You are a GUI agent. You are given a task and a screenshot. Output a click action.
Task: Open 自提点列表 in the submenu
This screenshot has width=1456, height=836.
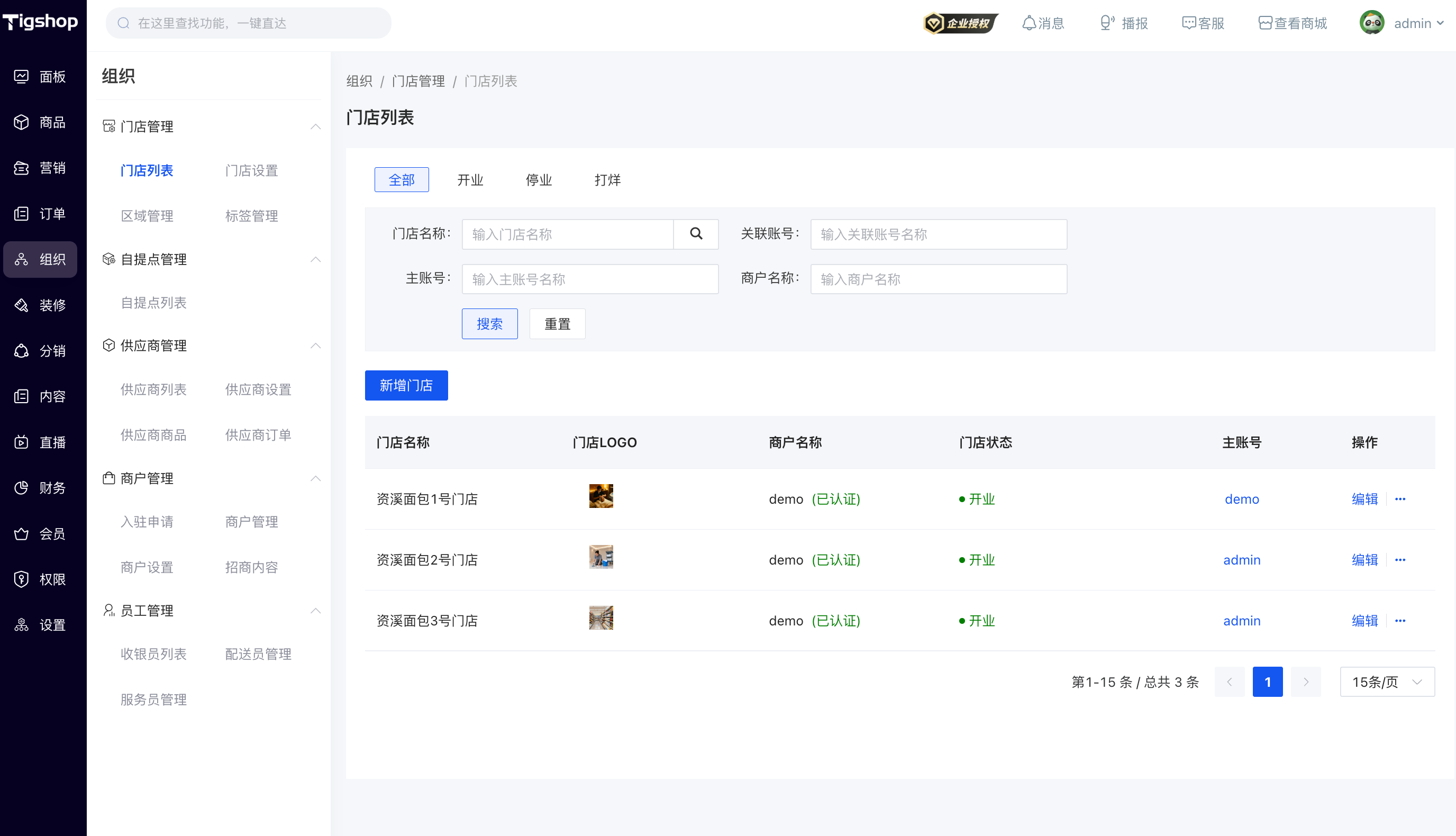point(153,303)
